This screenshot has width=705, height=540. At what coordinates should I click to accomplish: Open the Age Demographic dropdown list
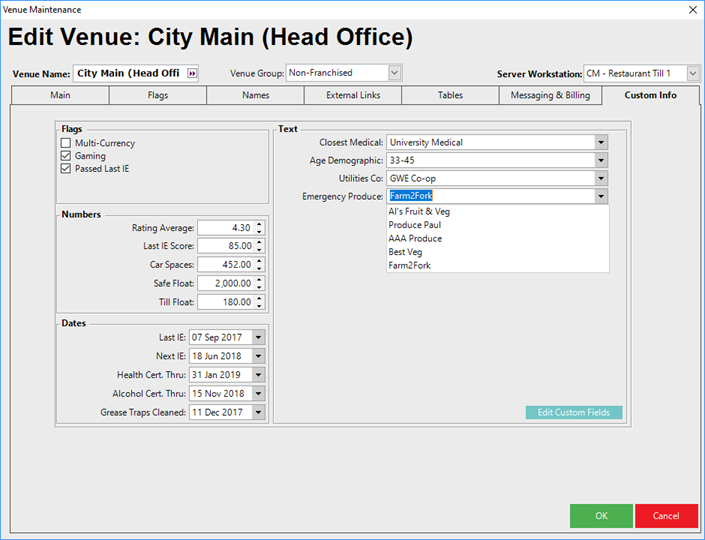(600, 160)
